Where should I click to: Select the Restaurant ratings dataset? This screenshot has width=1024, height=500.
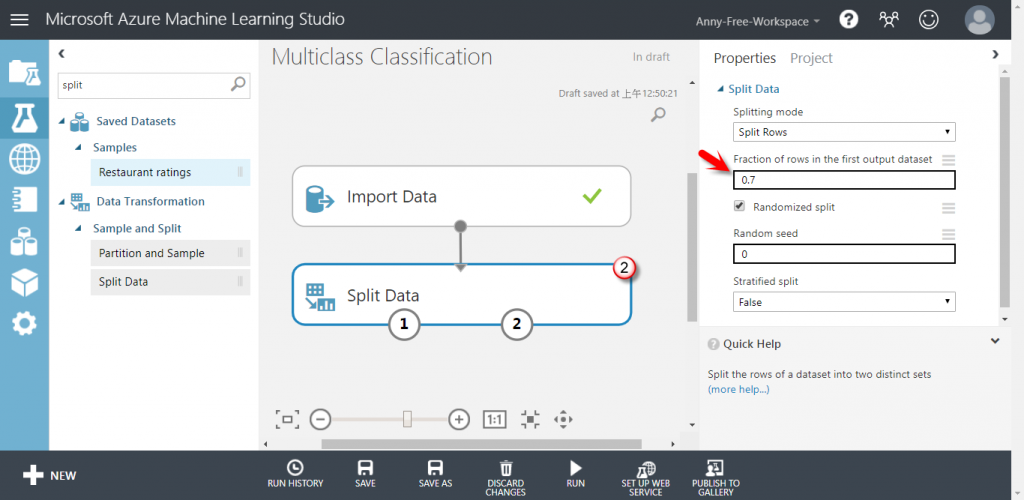pos(170,172)
